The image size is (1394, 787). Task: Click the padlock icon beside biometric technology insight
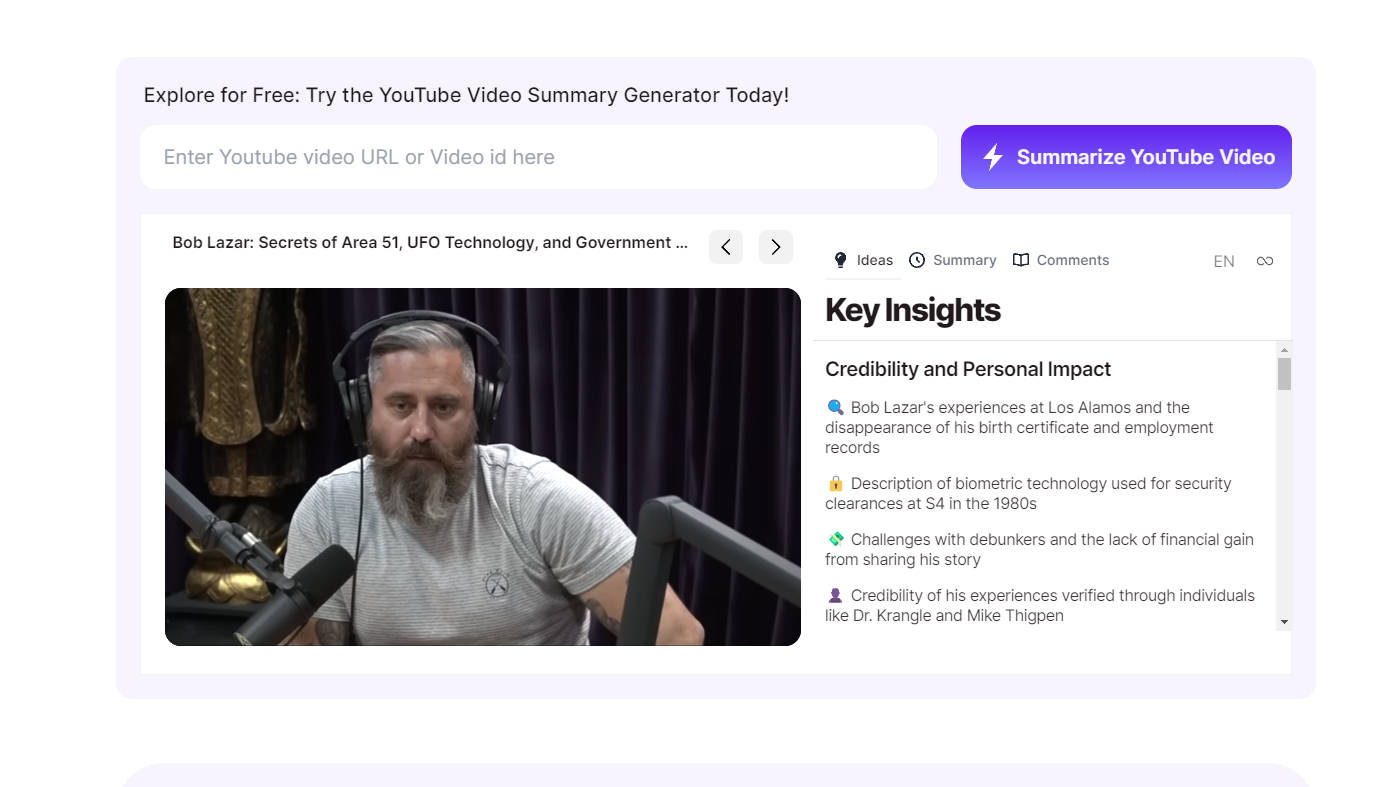pyautogui.click(x=834, y=483)
